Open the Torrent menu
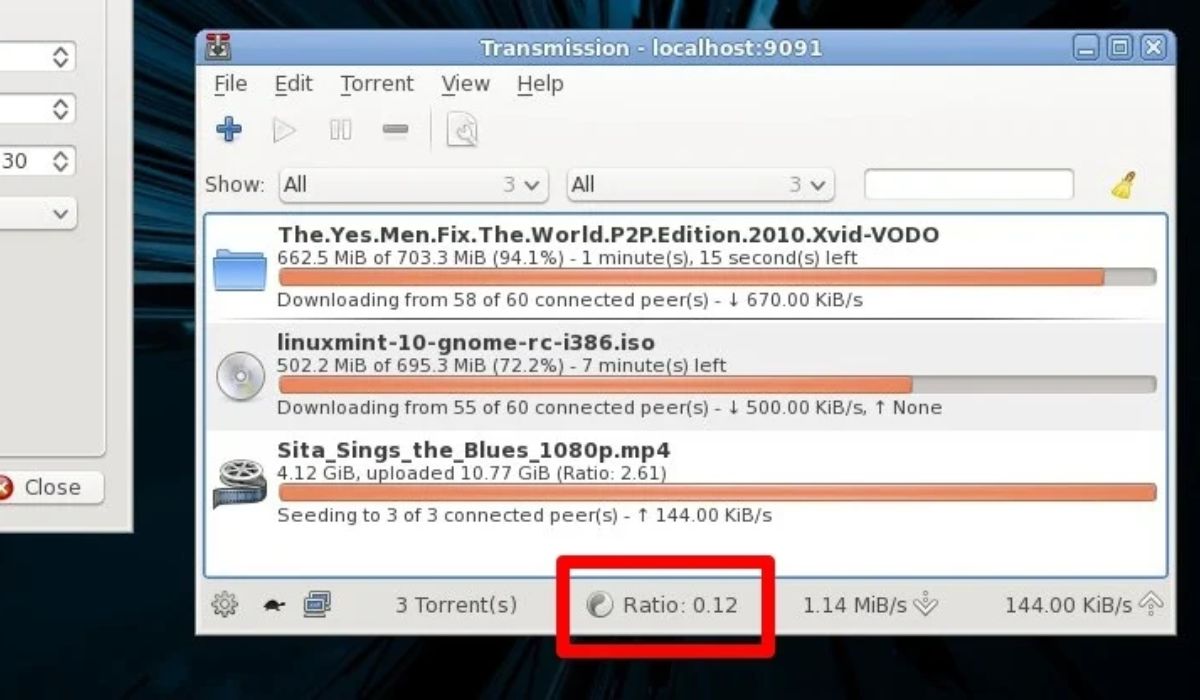 377,85
